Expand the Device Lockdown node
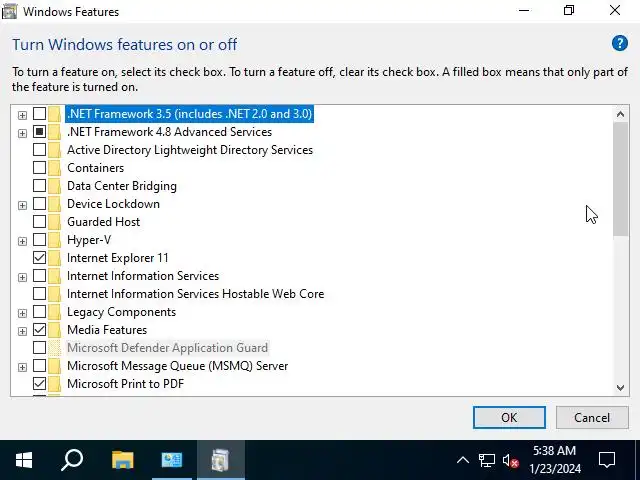The height and width of the screenshot is (480, 640). click(x=22, y=205)
